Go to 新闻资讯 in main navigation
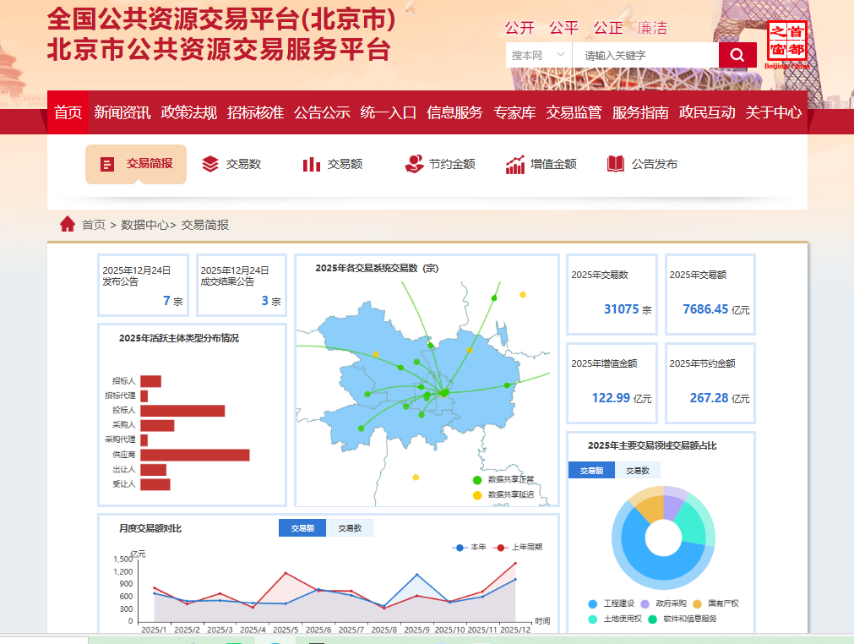This screenshot has height=644, width=854. (122, 112)
